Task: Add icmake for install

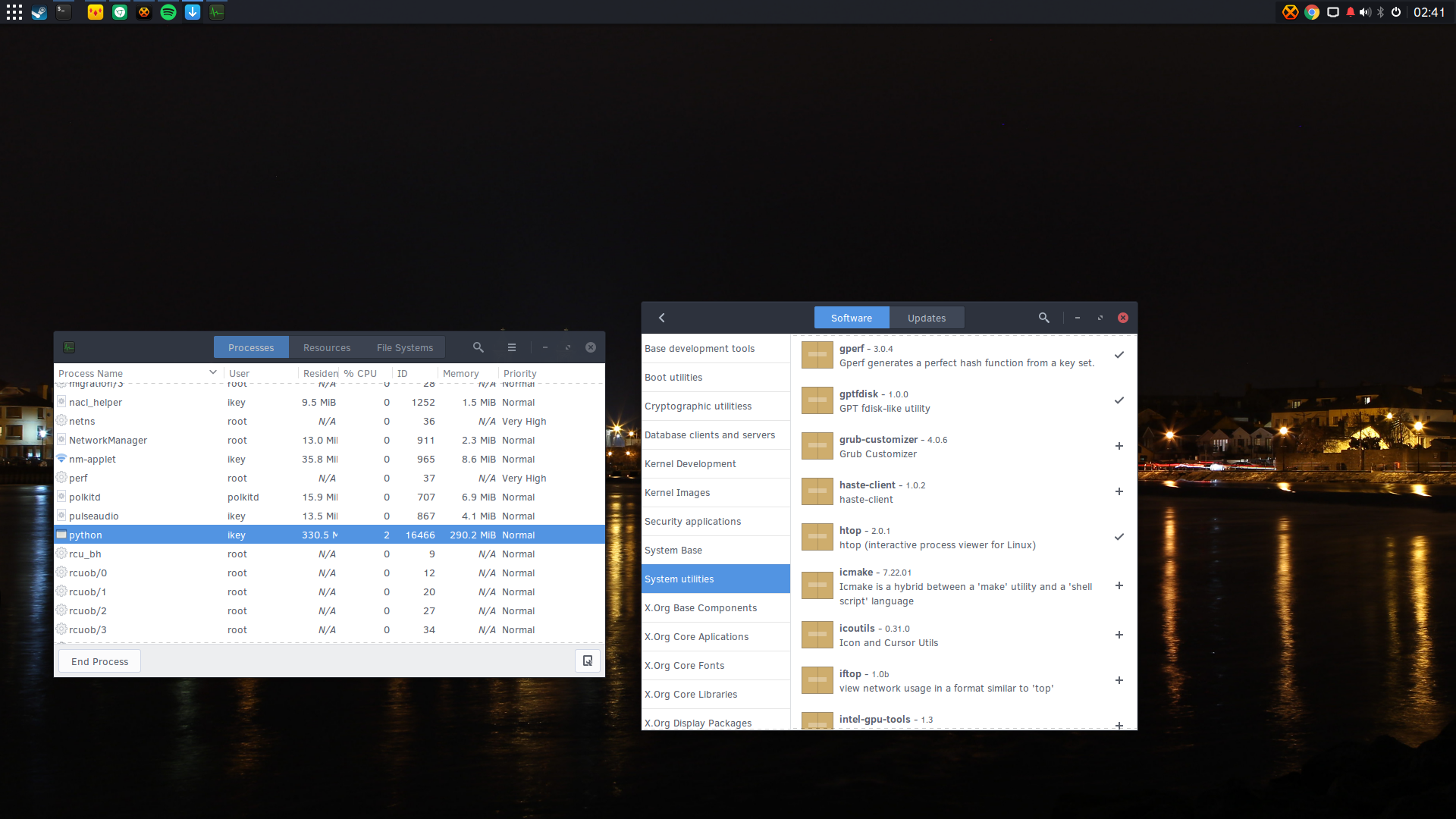Action: 1119,585
